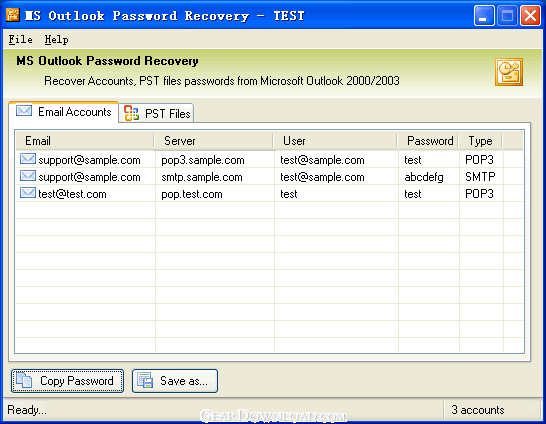Sort by the Password column header
Viewport: 546px width, 424px height.
click(x=428, y=141)
